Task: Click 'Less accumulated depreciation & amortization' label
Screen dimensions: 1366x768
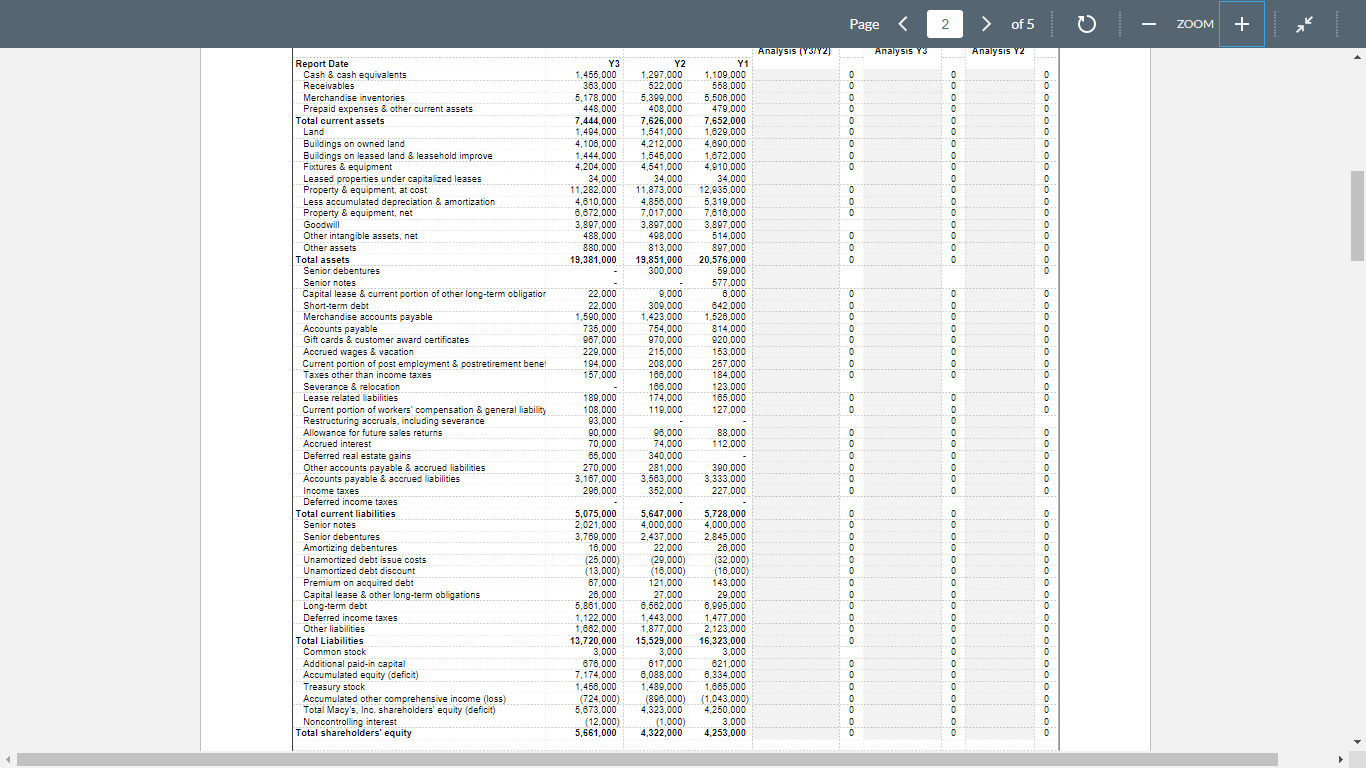Action: pyautogui.click(x=399, y=202)
